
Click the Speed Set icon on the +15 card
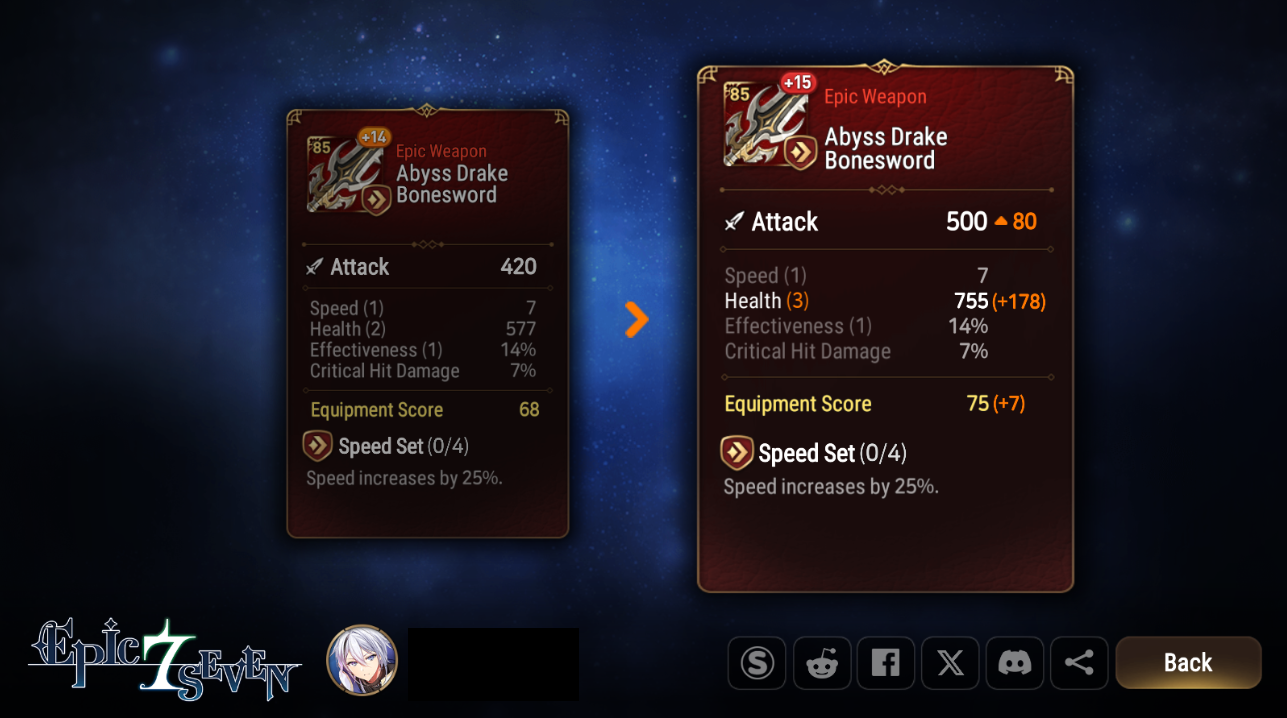tap(737, 453)
